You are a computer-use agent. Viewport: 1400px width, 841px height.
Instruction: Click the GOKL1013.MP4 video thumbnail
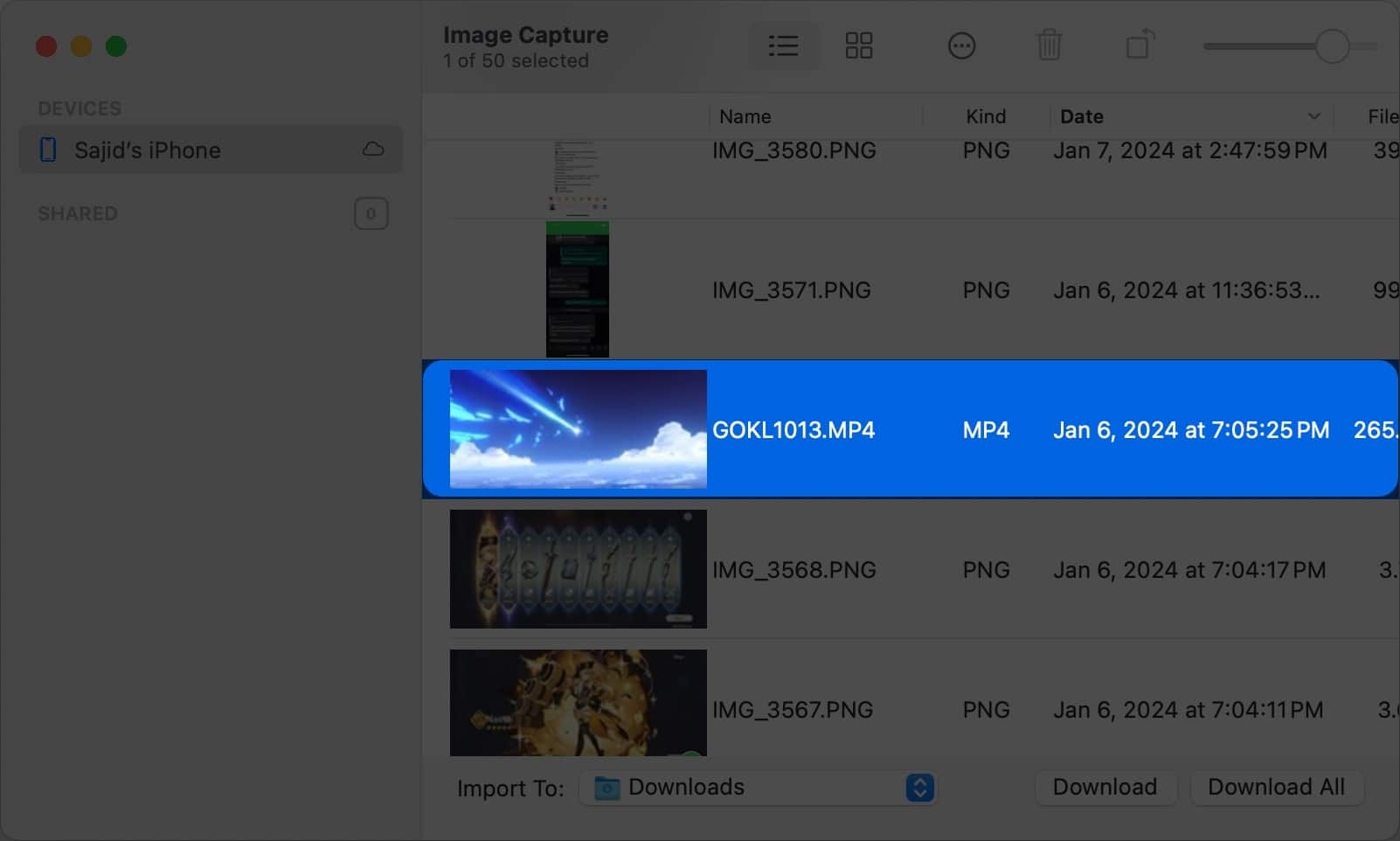tap(578, 429)
